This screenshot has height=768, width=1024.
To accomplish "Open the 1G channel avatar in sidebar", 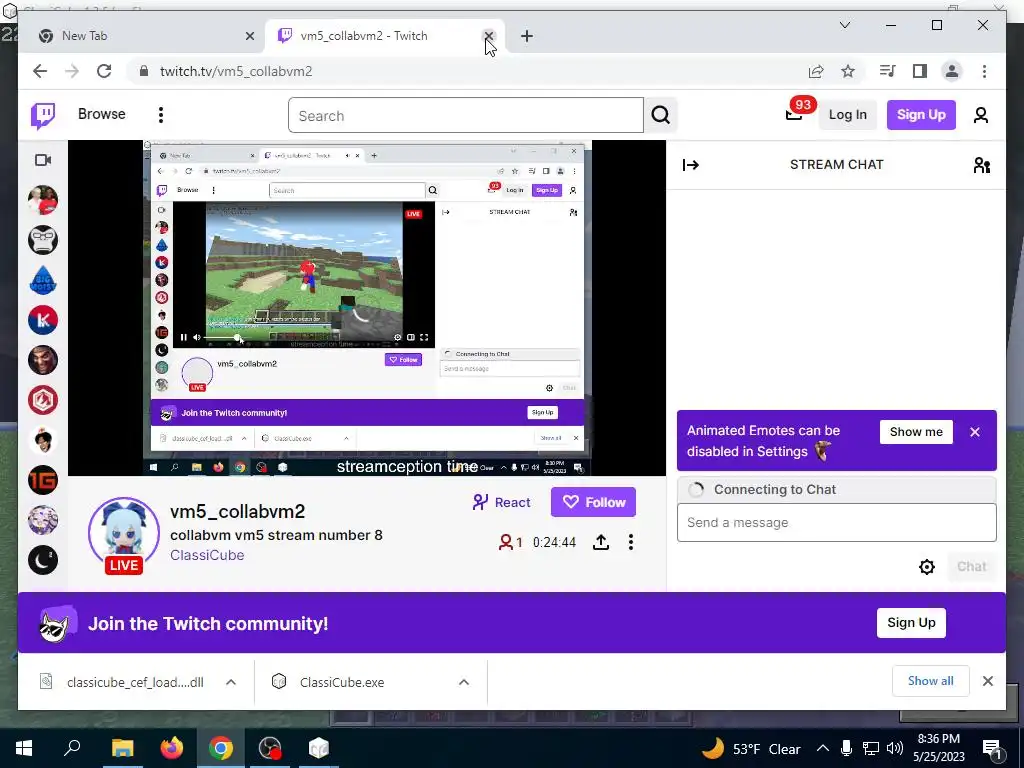I will point(43,480).
